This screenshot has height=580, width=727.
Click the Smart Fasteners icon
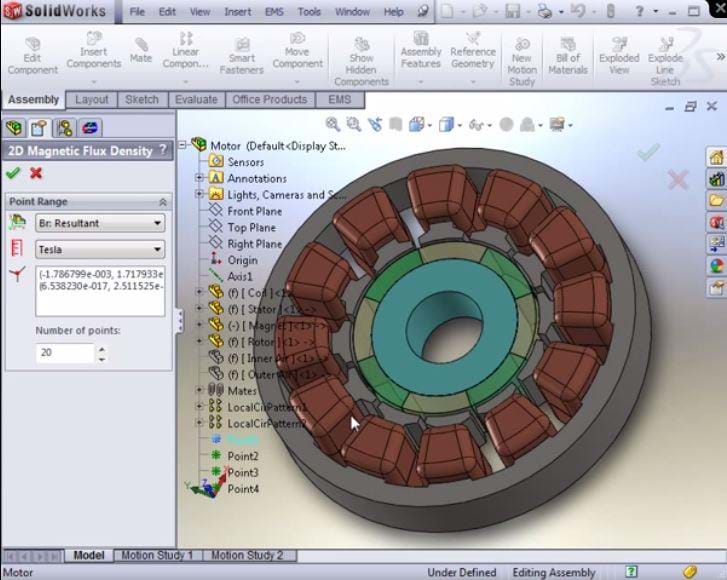tap(242, 57)
